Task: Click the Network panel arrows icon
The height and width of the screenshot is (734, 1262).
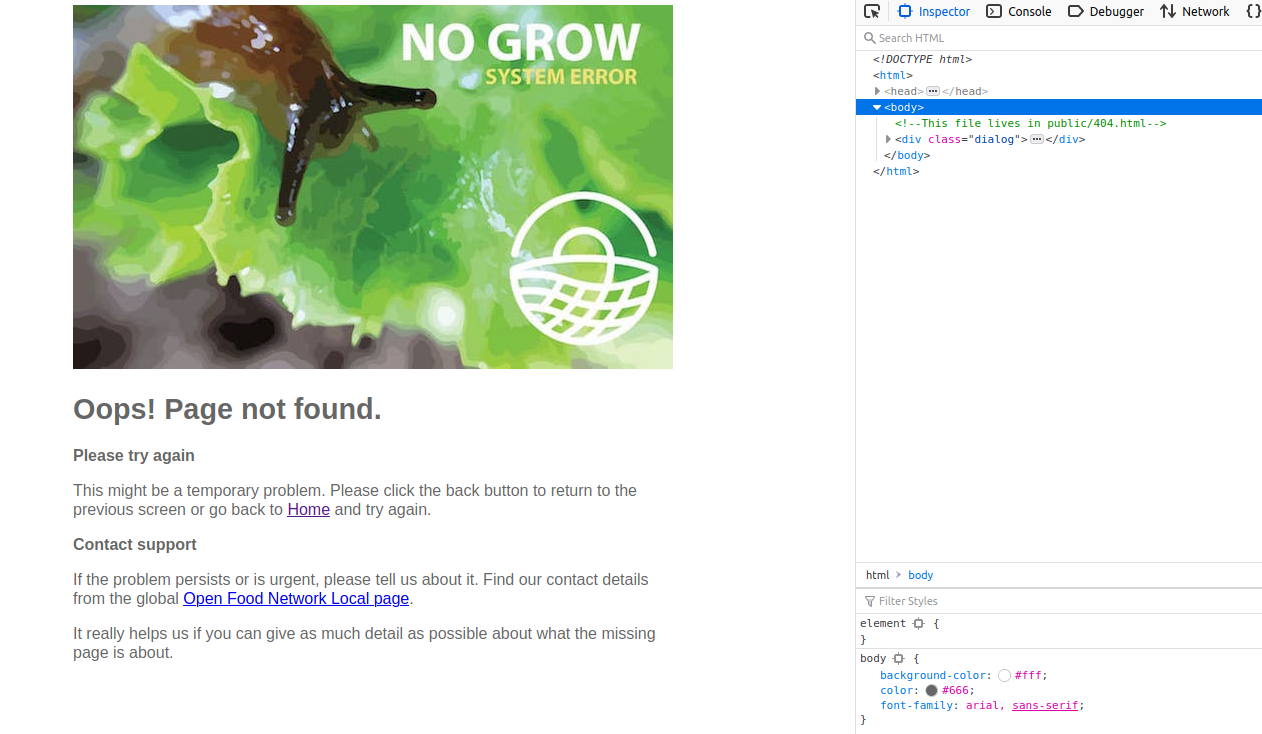Action: coord(1168,11)
